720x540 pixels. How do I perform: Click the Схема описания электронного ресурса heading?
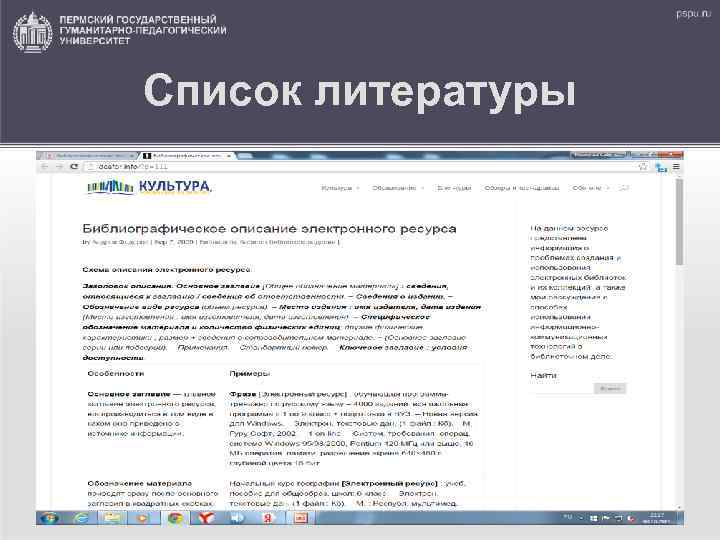[167, 270]
